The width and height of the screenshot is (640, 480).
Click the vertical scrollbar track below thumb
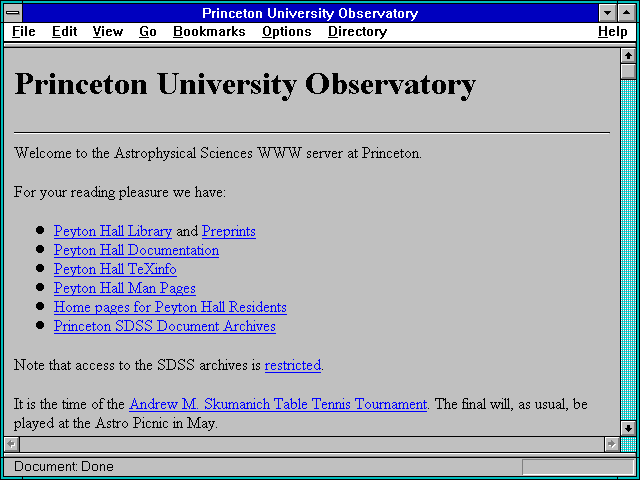pyautogui.click(x=628, y=249)
